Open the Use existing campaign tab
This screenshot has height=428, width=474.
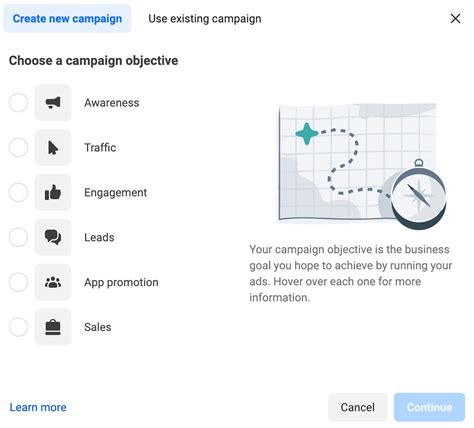pyautogui.click(x=205, y=19)
